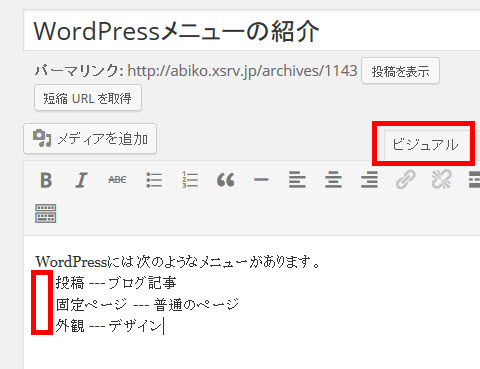The height and width of the screenshot is (369, 480).
Task: Click the insert link icon
Action: point(406,180)
